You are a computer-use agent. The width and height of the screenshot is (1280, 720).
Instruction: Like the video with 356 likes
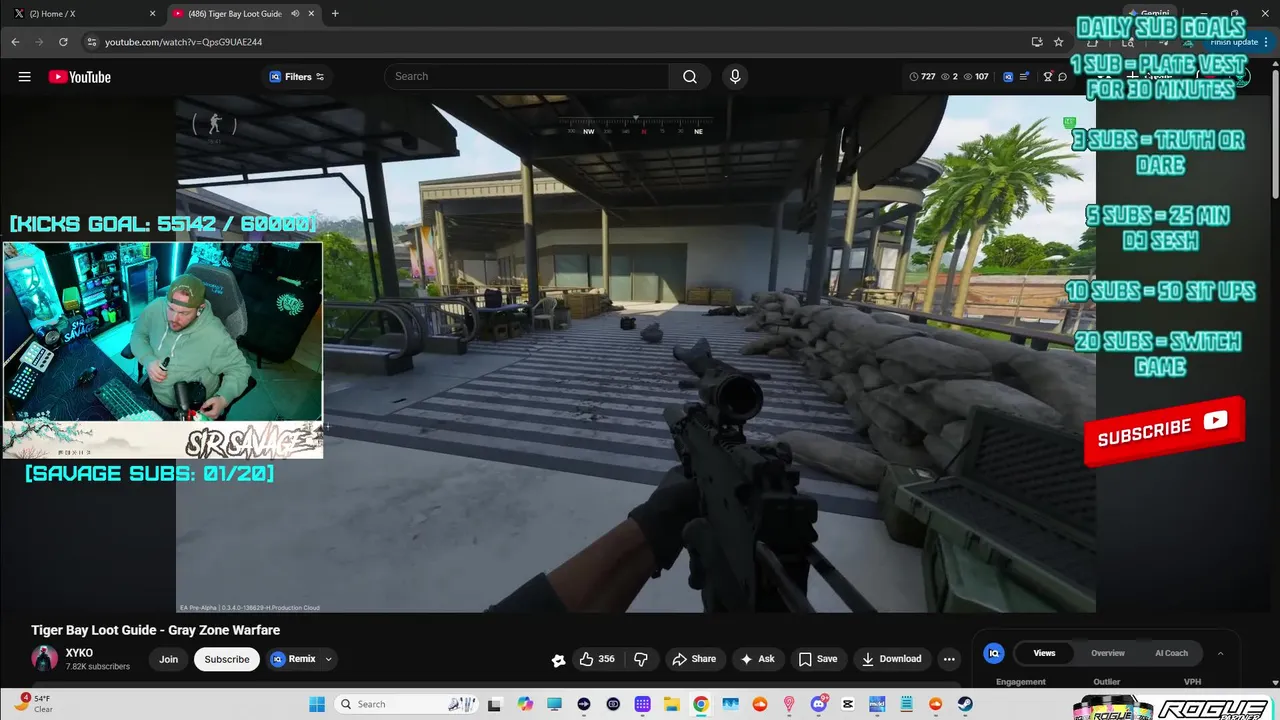coord(597,659)
